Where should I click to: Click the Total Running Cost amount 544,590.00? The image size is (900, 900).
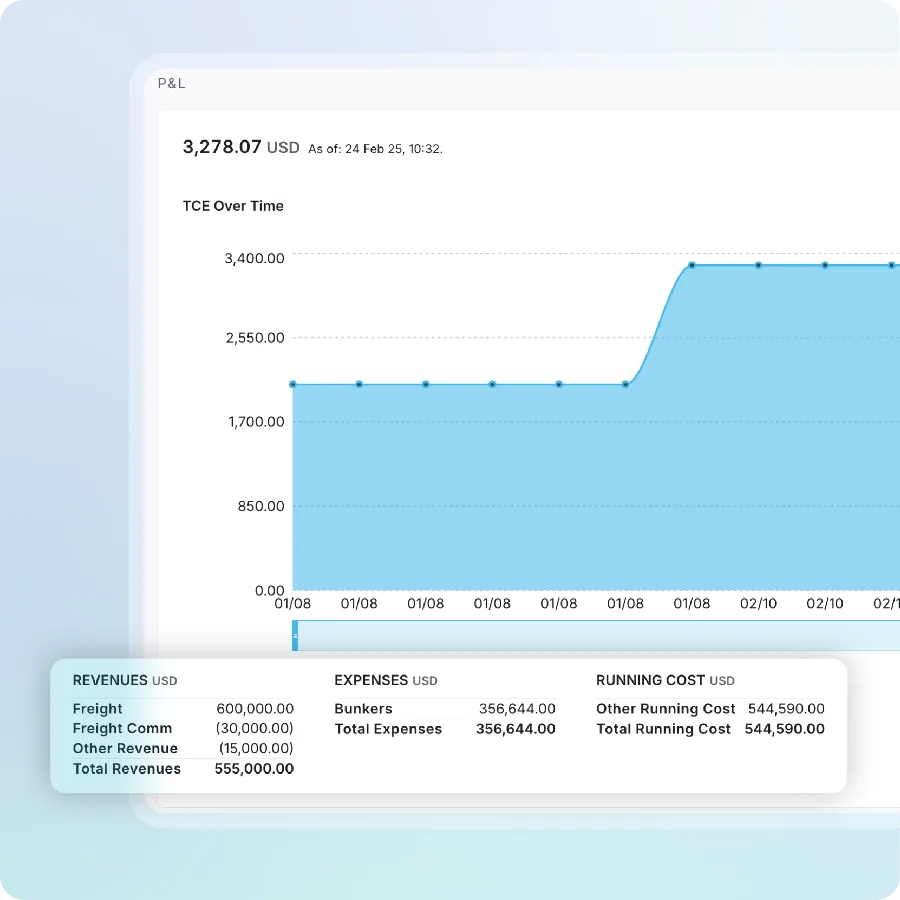coord(785,729)
